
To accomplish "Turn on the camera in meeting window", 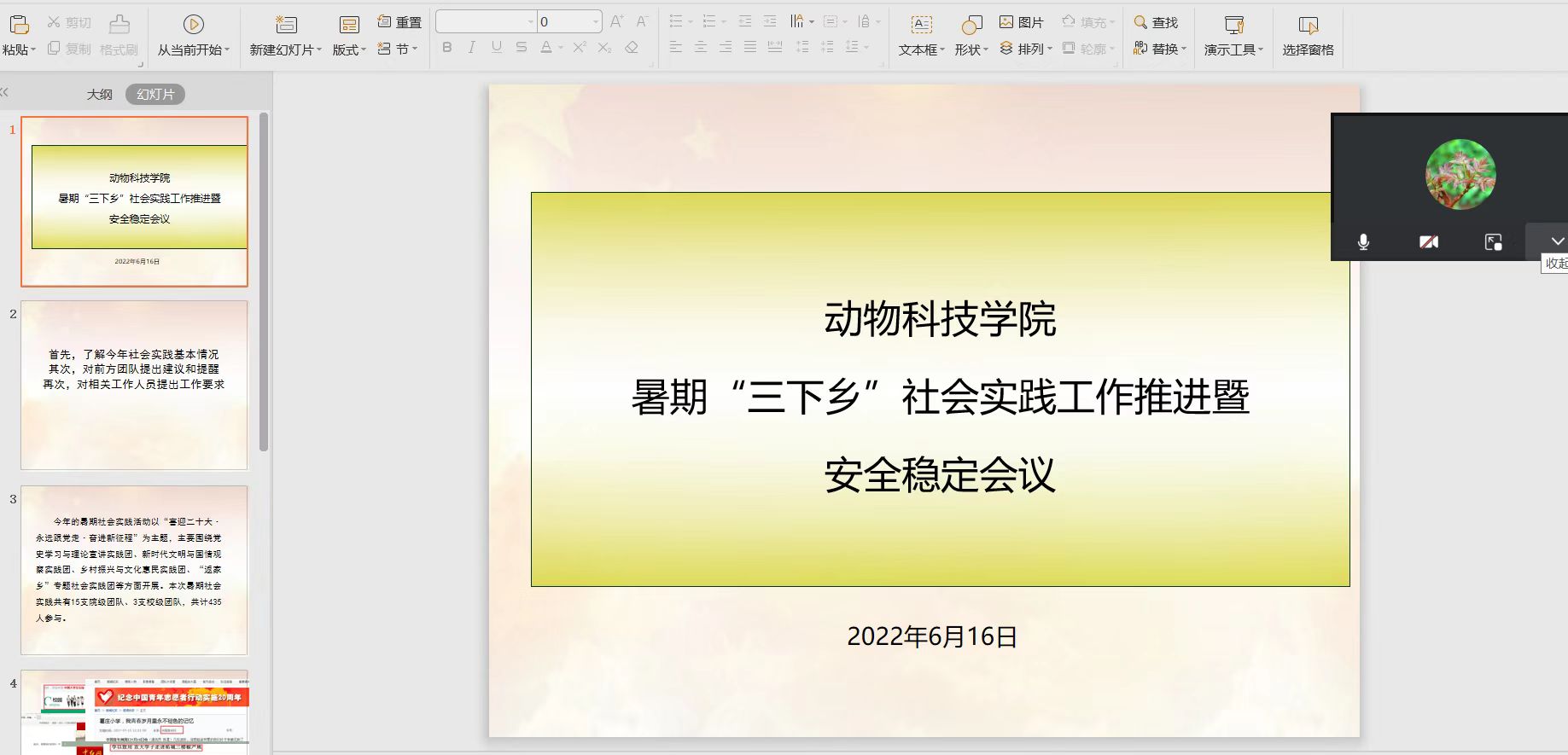I will [1428, 242].
